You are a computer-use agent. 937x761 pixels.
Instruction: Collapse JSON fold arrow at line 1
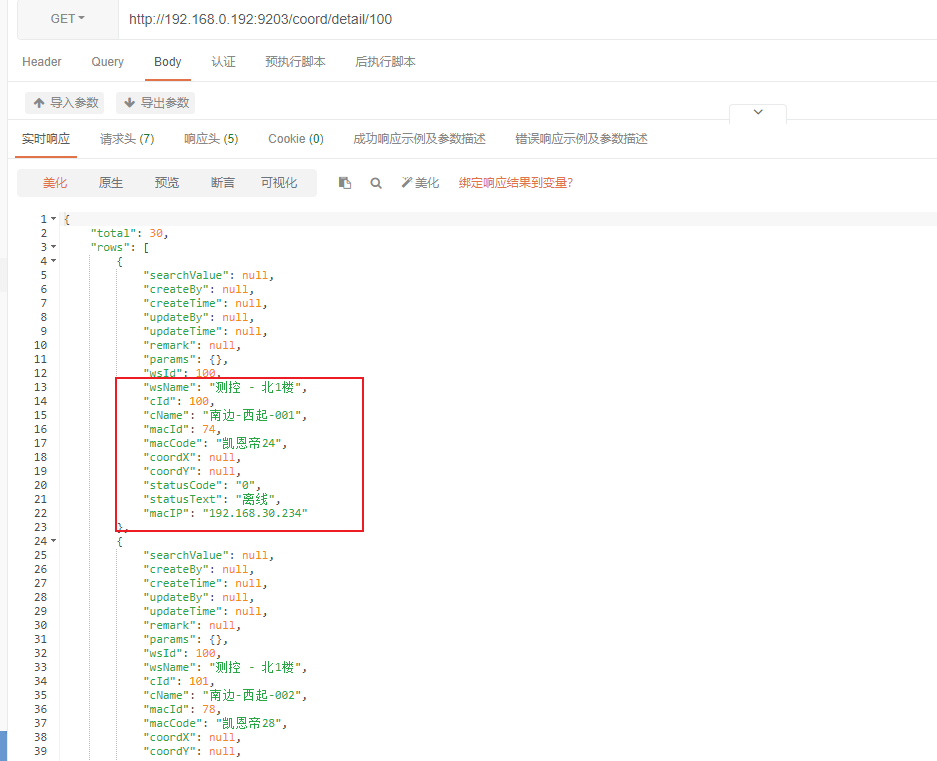click(x=53, y=219)
